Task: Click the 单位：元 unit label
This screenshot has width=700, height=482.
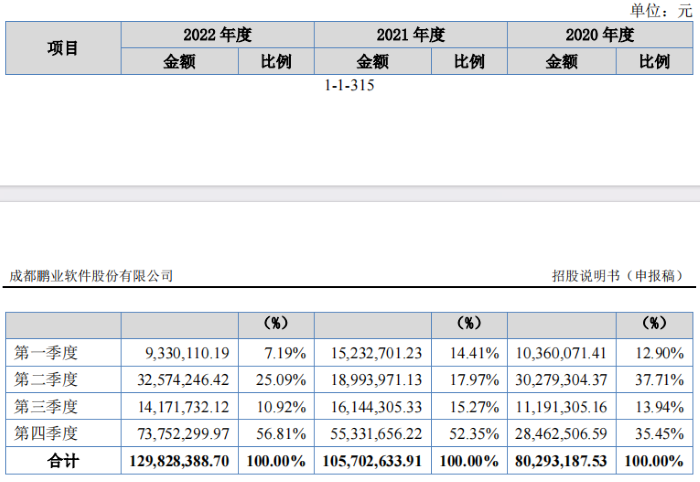Action: click(661, 11)
